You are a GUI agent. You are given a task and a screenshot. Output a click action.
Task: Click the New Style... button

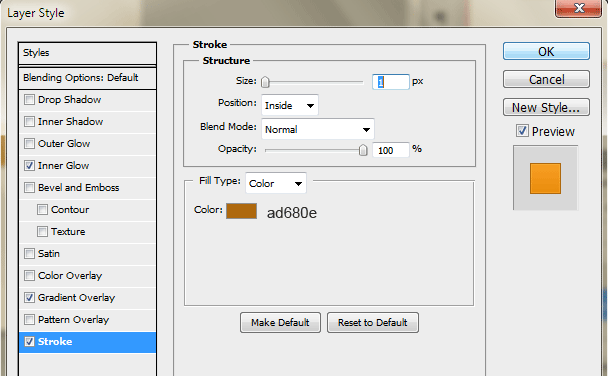546,107
